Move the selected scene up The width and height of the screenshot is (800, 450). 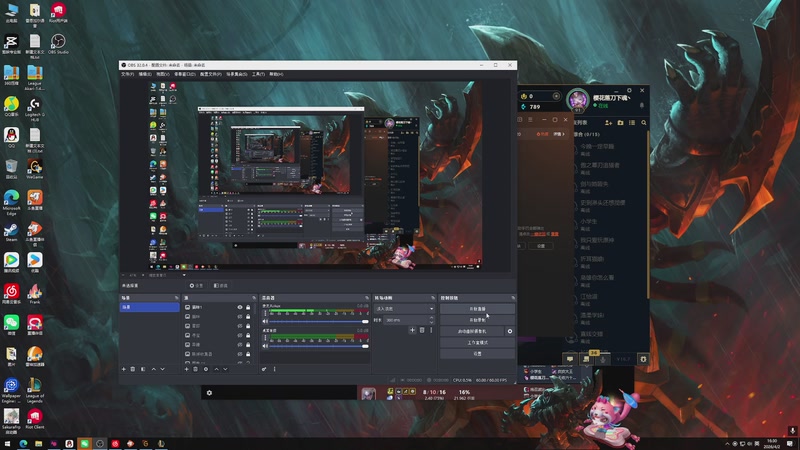[x=153, y=369]
